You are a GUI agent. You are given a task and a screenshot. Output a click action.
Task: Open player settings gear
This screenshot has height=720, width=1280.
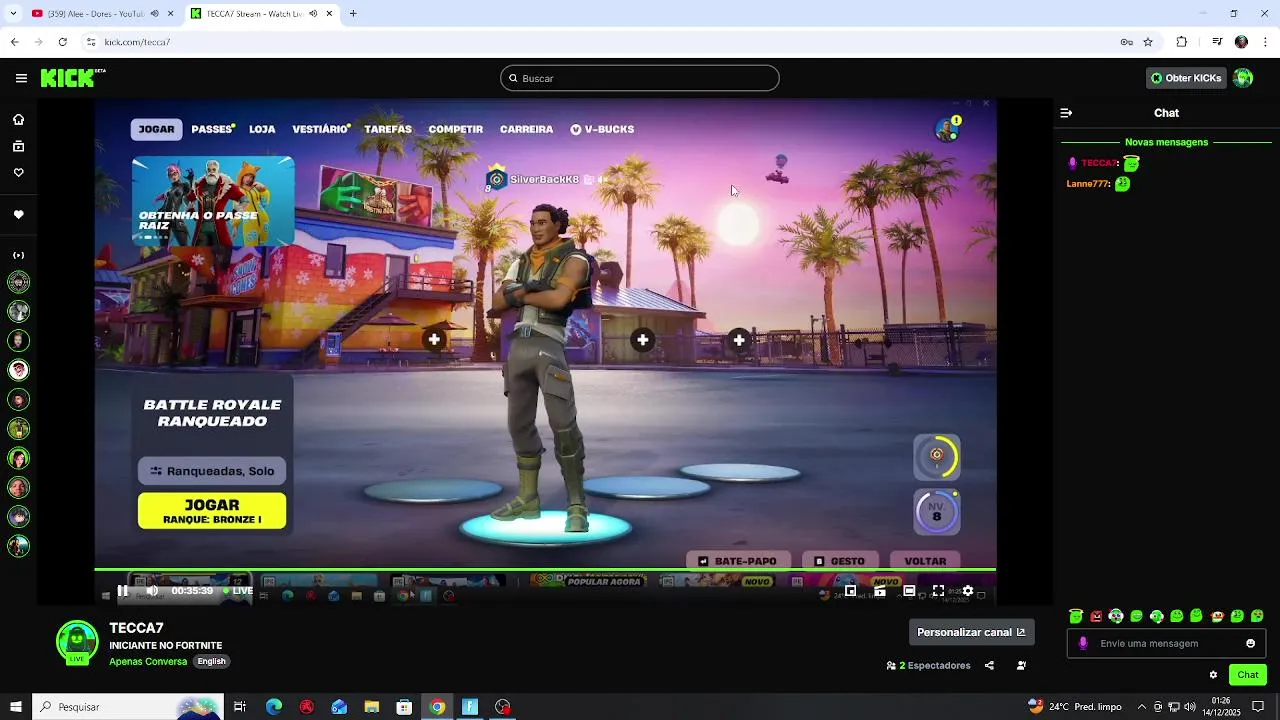[967, 591]
